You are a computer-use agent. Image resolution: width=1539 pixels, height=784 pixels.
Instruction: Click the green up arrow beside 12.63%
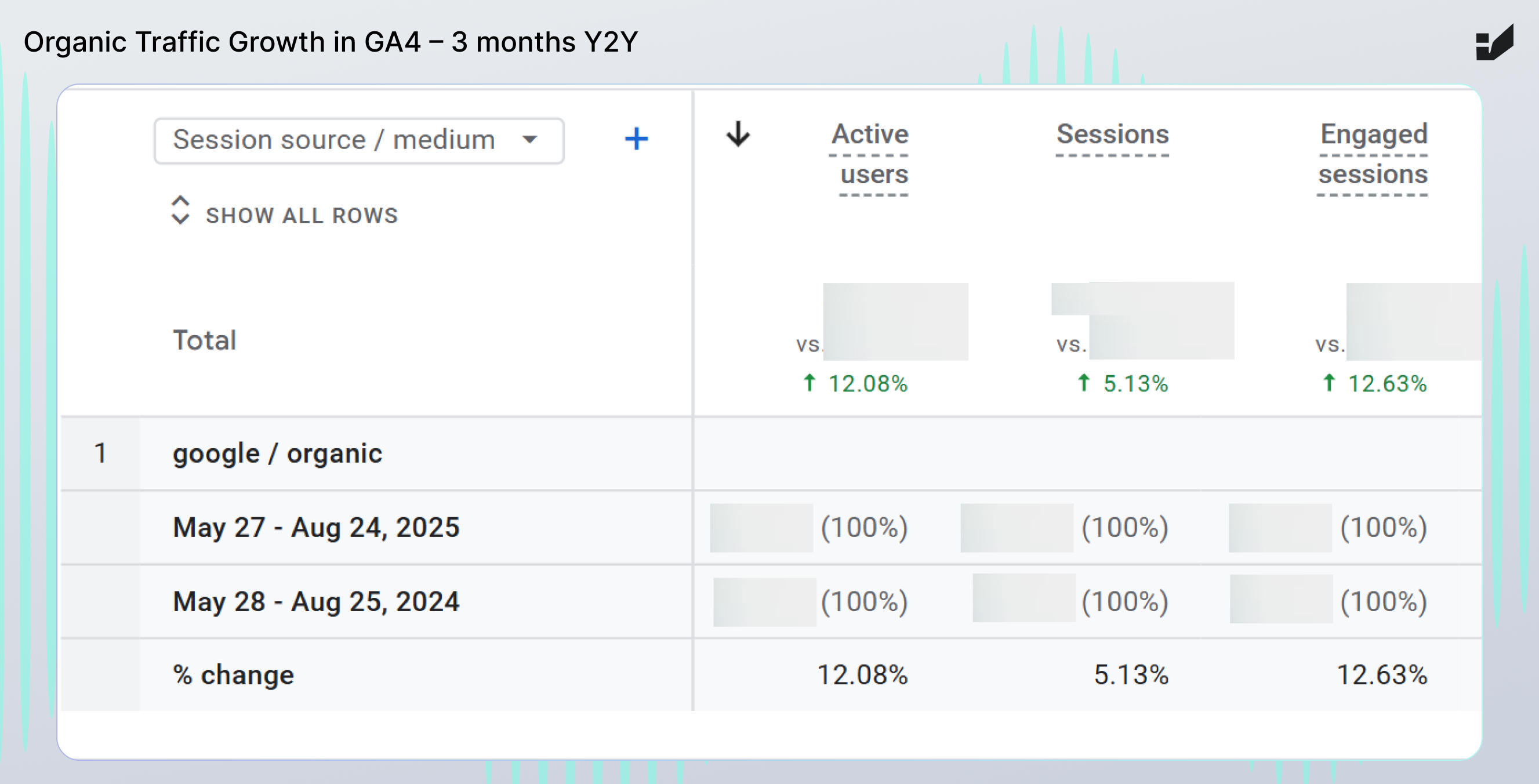click(x=1329, y=383)
